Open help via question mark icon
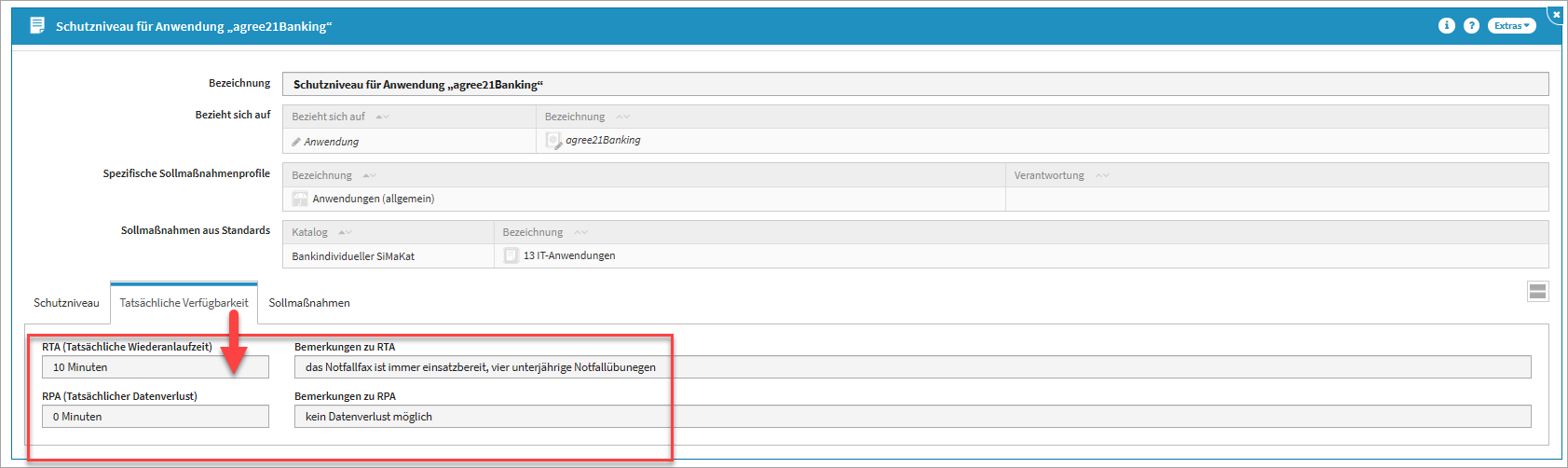Image resolution: width=1568 pixels, height=468 pixels. click(1471, 26)
